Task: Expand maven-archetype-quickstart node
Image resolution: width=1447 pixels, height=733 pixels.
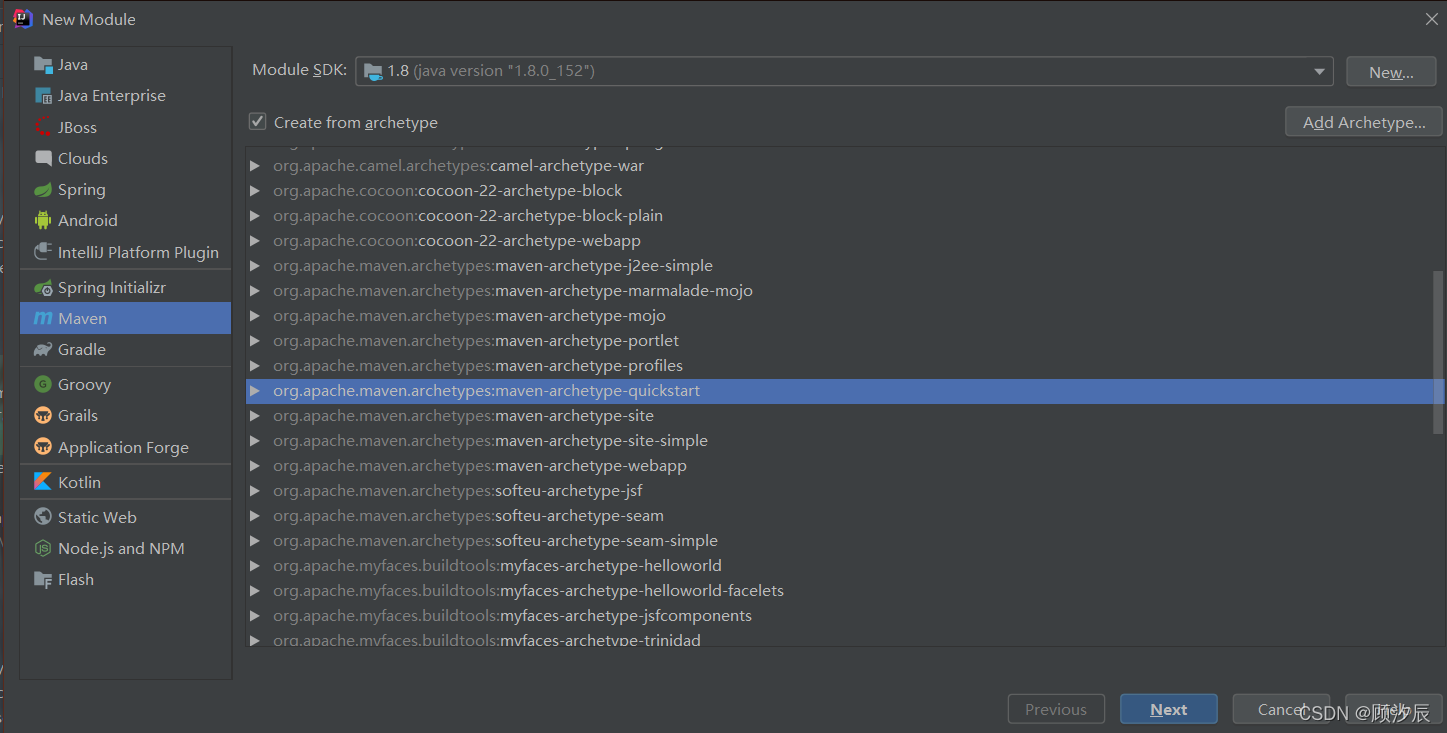Action: [x=255, y=391]
